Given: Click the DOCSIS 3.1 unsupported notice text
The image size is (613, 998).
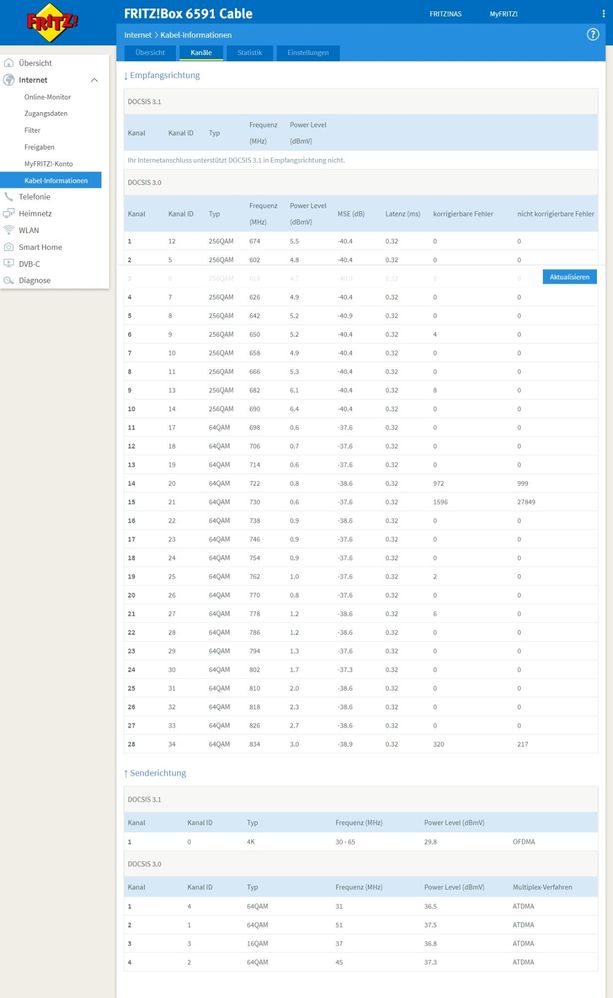Looking at the screenshot, I should coord(236,160).
